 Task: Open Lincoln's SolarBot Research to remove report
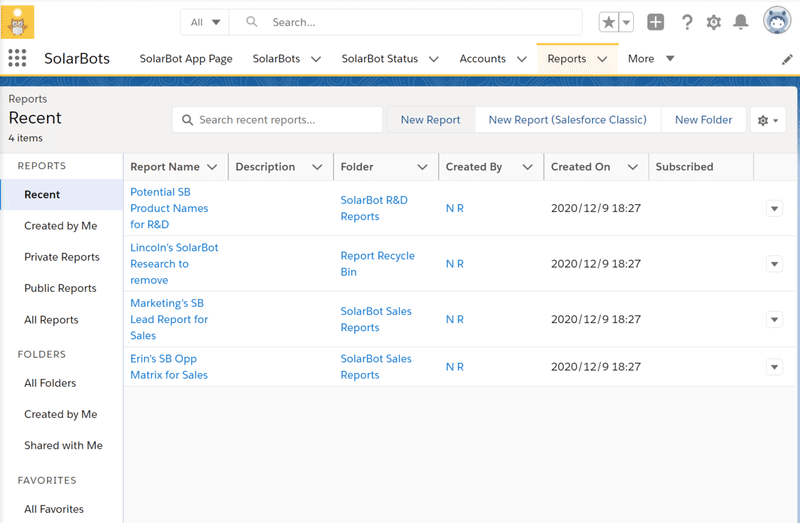point(174,264)
